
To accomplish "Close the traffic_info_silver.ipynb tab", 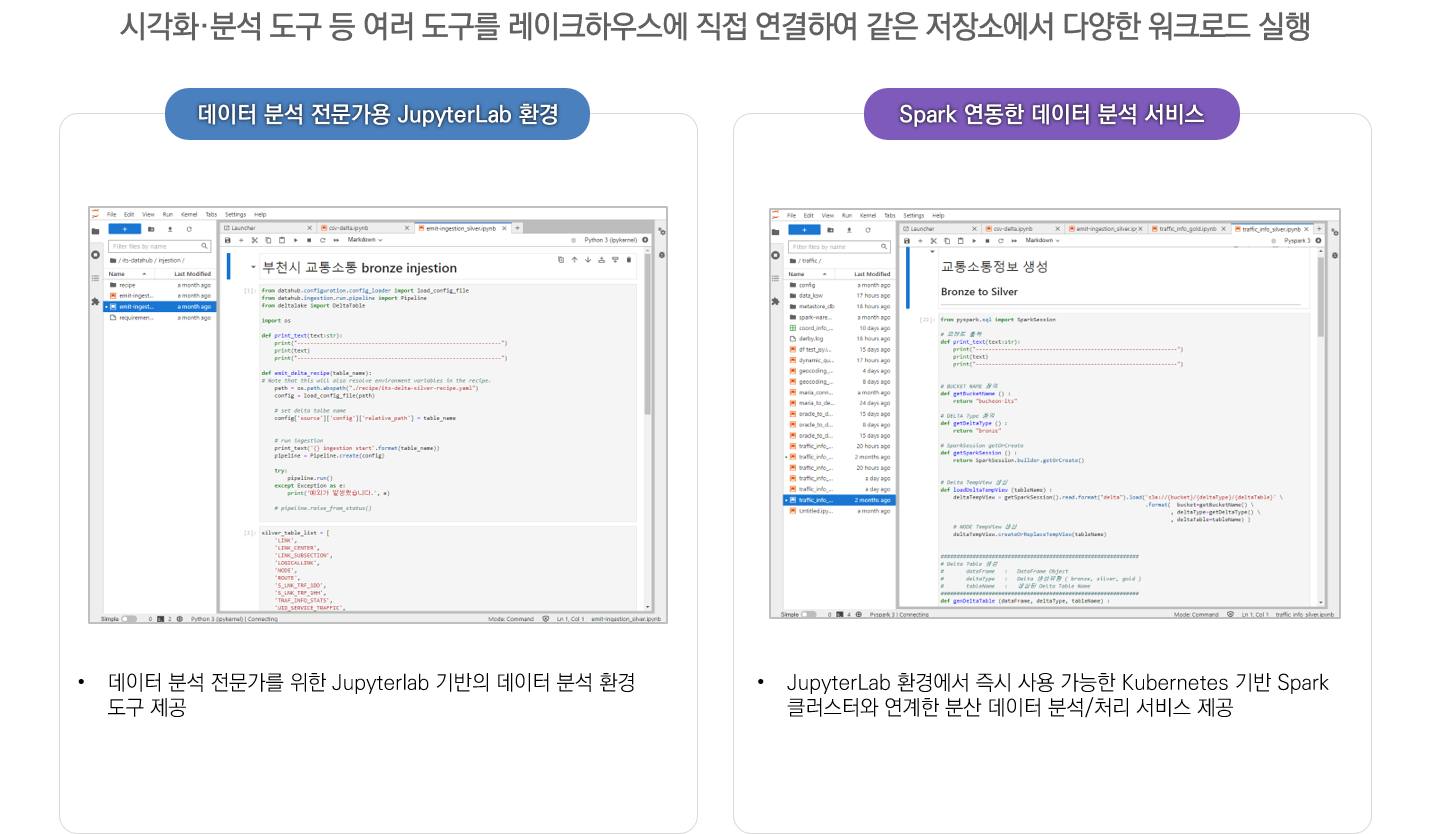I will [1306, 229].
